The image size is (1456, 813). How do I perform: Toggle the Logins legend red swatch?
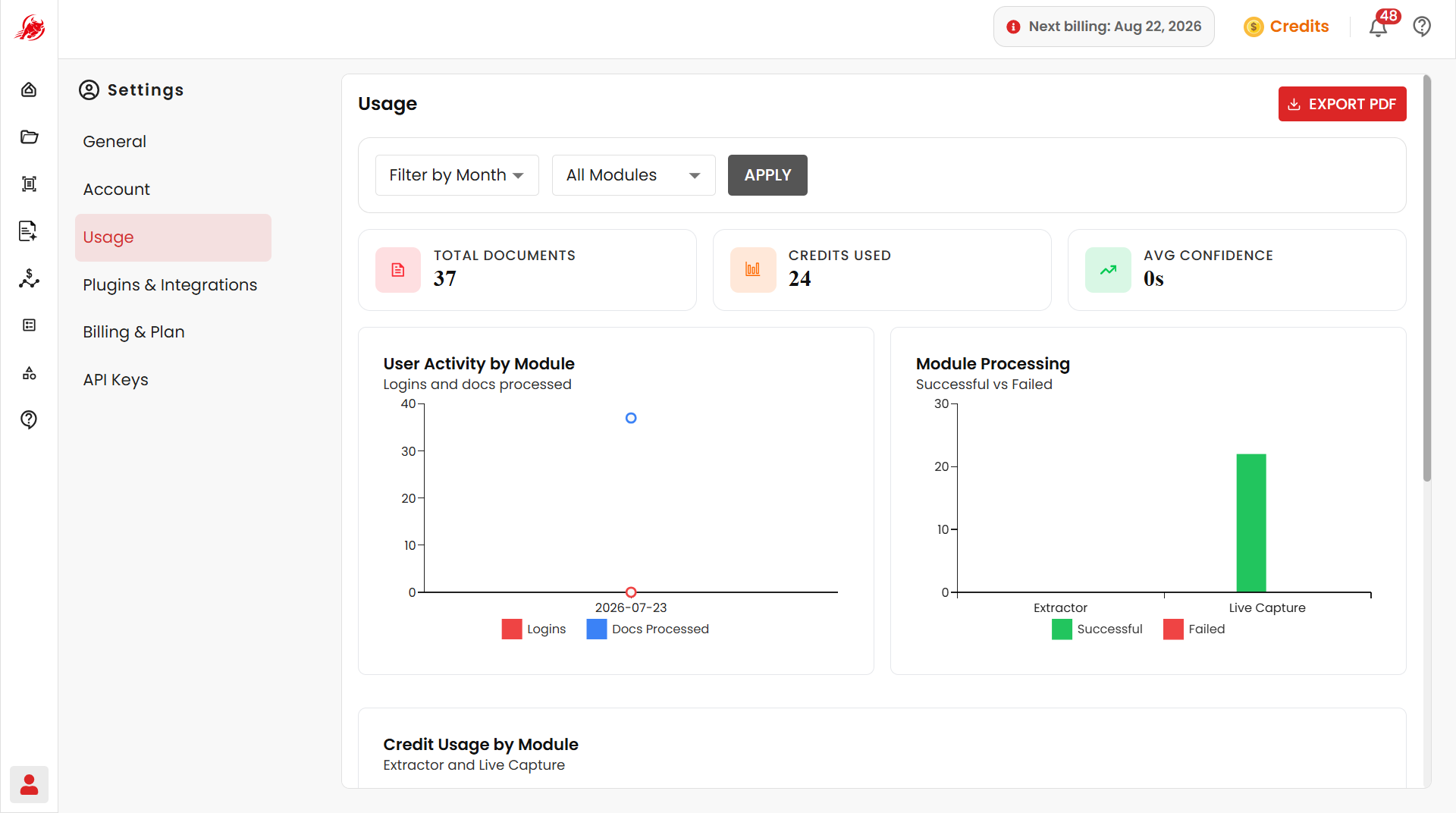pyautogui.click(x=512, y=629)
